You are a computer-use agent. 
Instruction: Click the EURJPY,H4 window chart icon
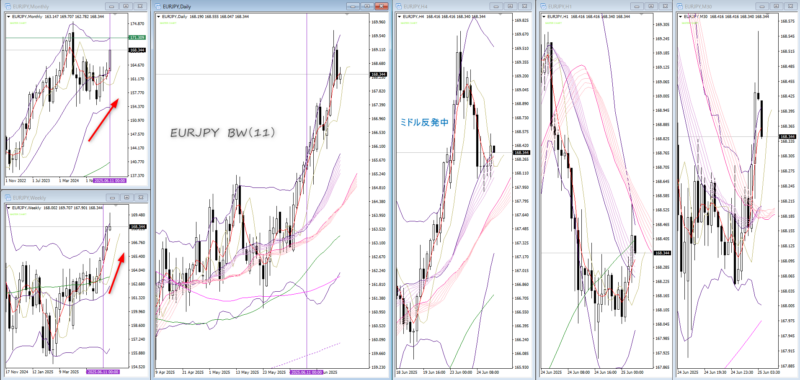(x=400, y=6)
